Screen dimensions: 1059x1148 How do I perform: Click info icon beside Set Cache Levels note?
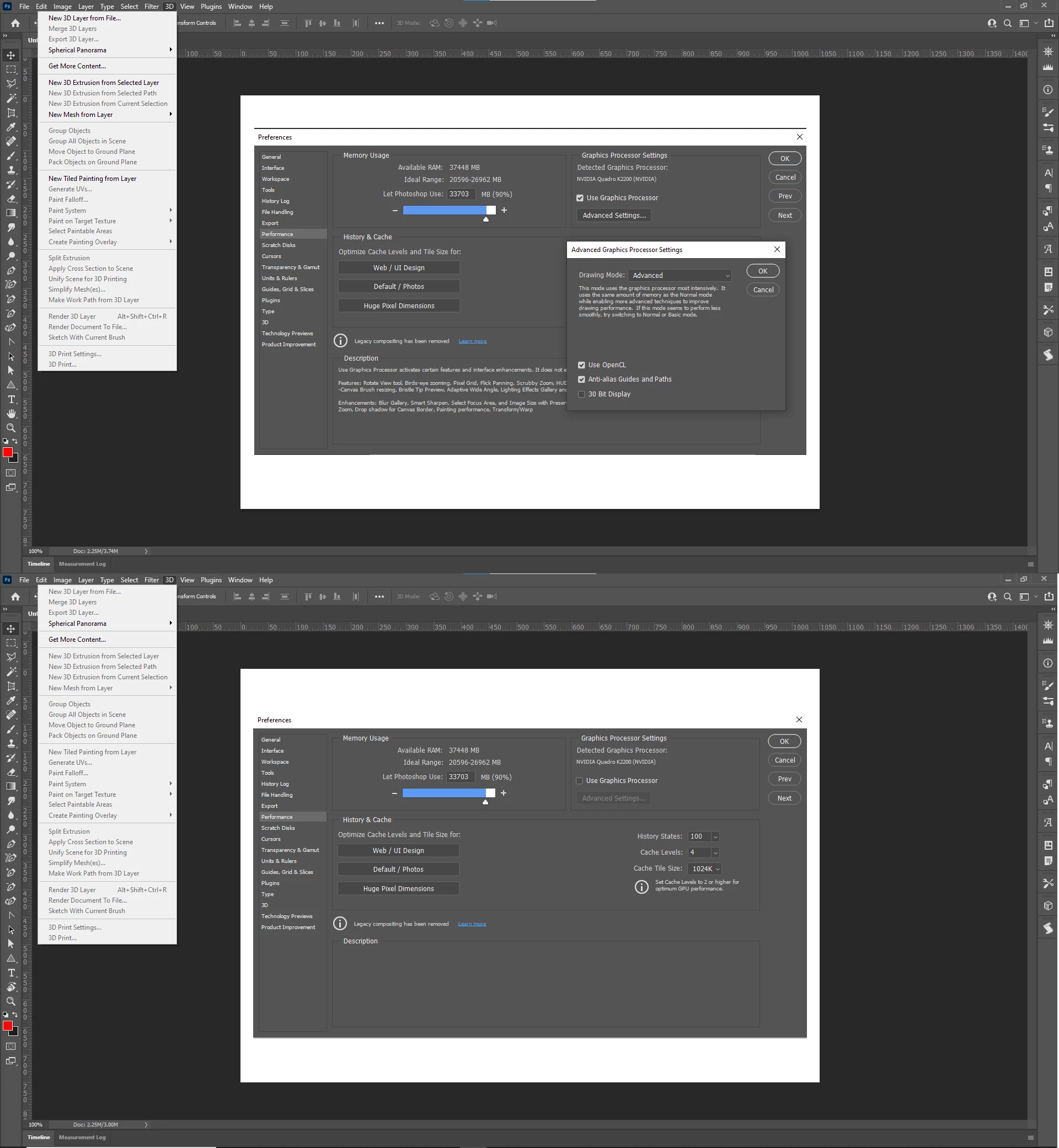(641, 887)
